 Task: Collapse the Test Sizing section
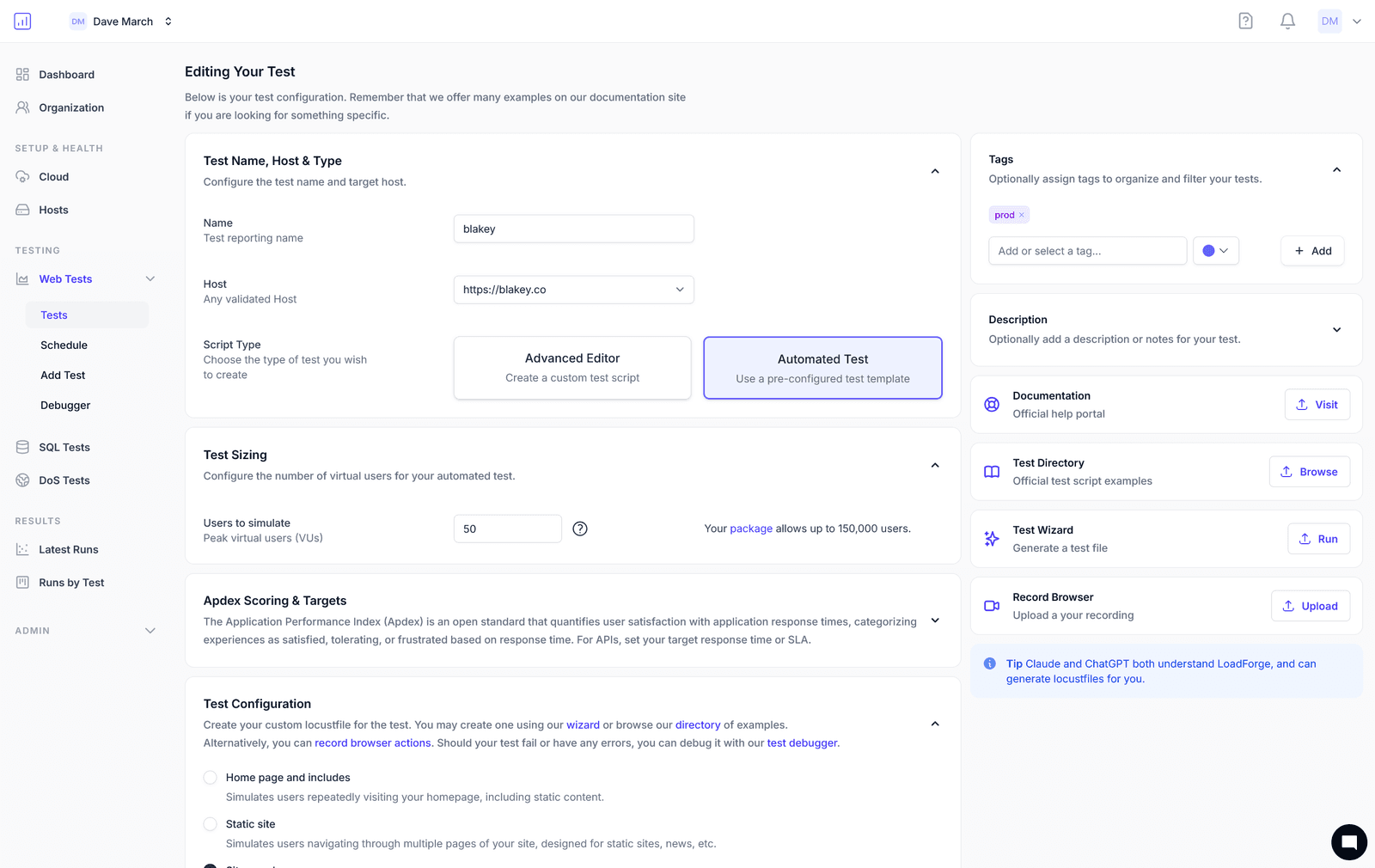pyautogui.click(x=934, y=465)
